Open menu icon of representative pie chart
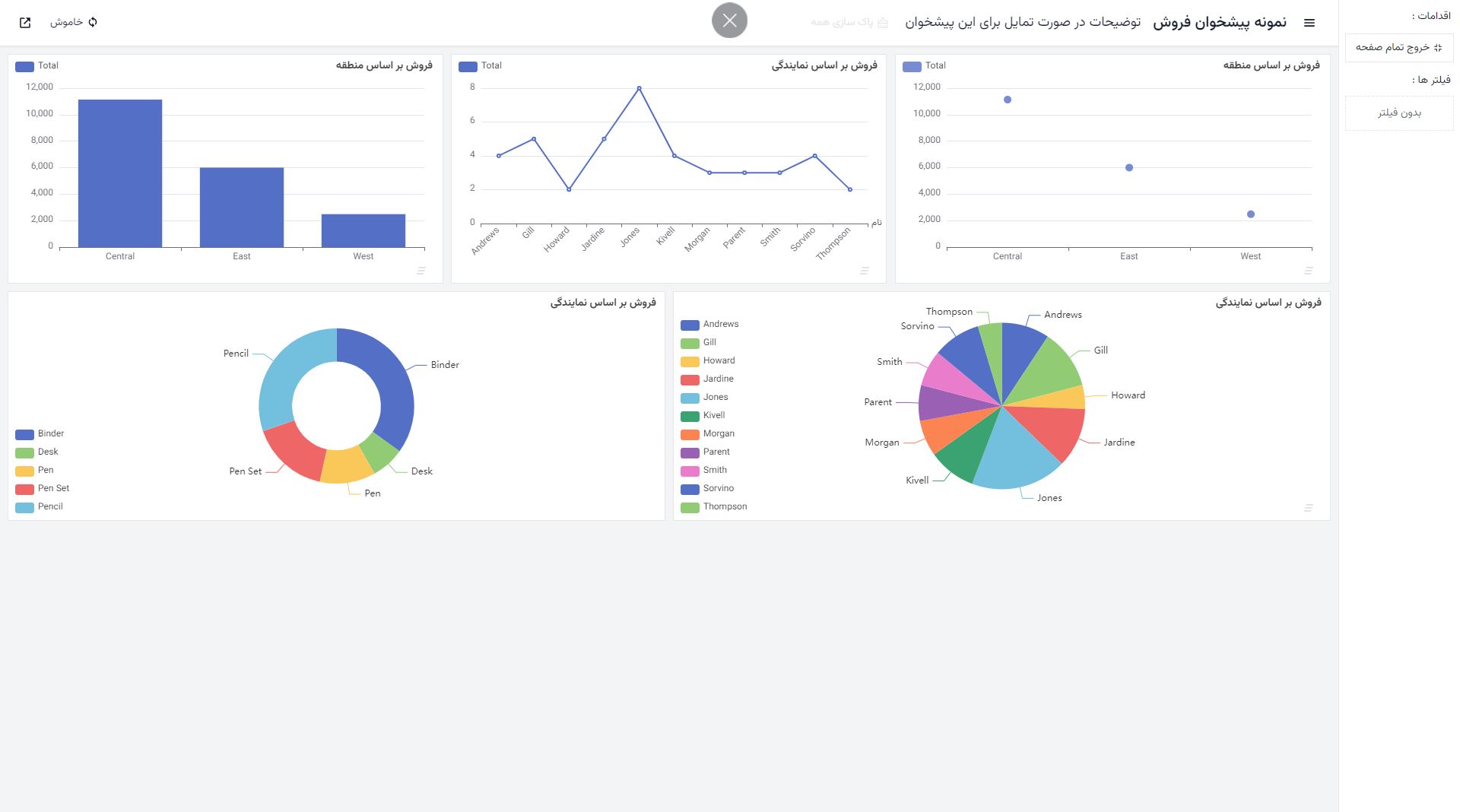 (1309, 508)
